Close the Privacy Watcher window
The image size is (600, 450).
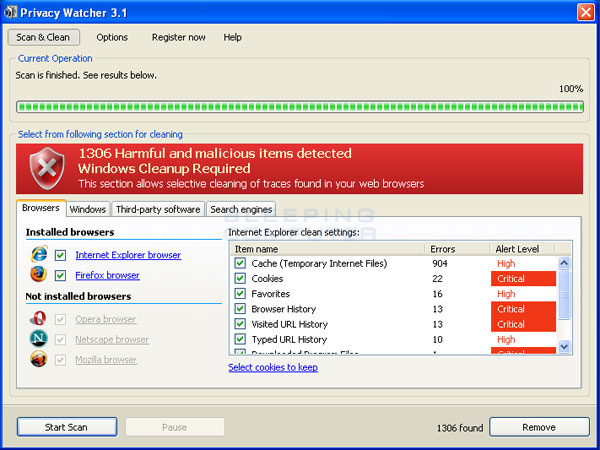[x=586, y=12]
